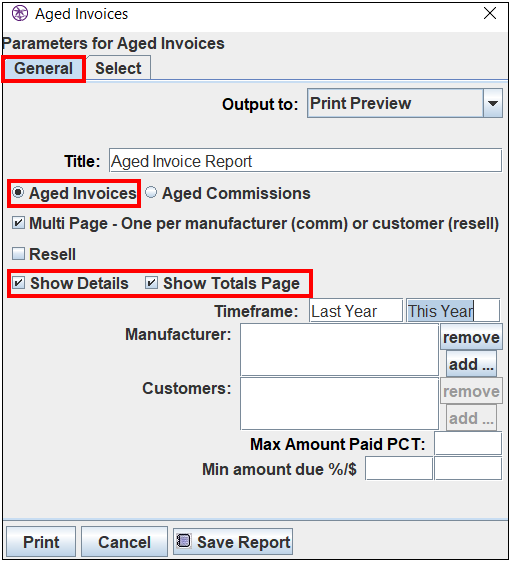Enable the Resell checkbox
The image size is (512, 564).
[x=18, y=254]
